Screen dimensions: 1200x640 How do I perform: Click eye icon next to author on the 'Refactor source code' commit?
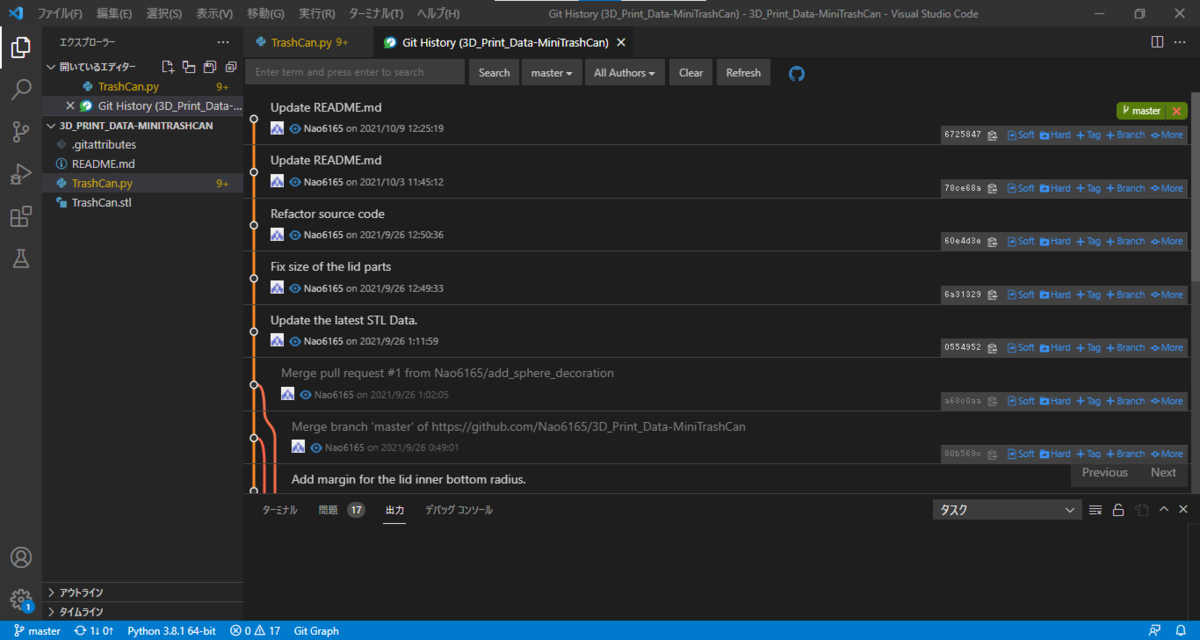click(295, 235)
